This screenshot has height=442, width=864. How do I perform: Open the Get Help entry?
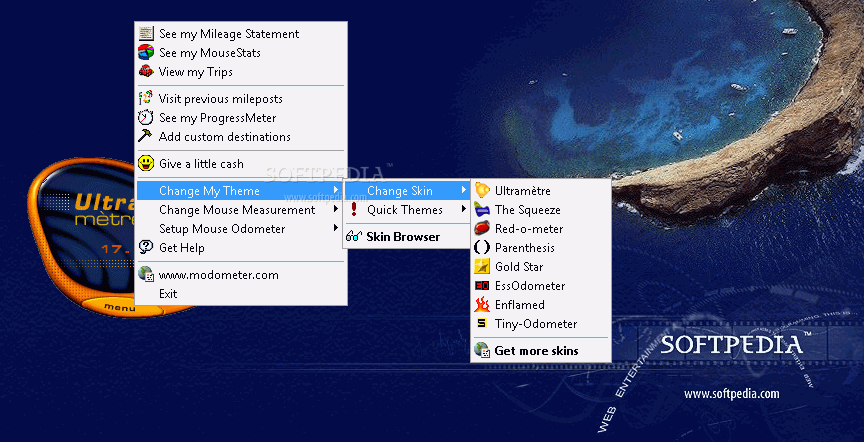[241, 247]
